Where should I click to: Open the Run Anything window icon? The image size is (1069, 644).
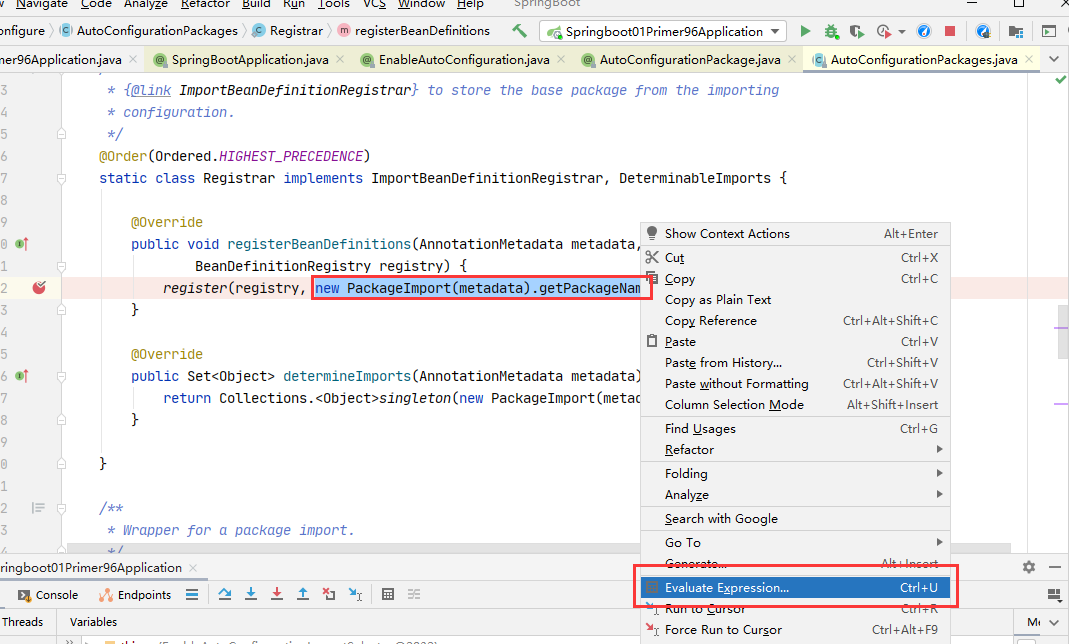[1049, 31]
